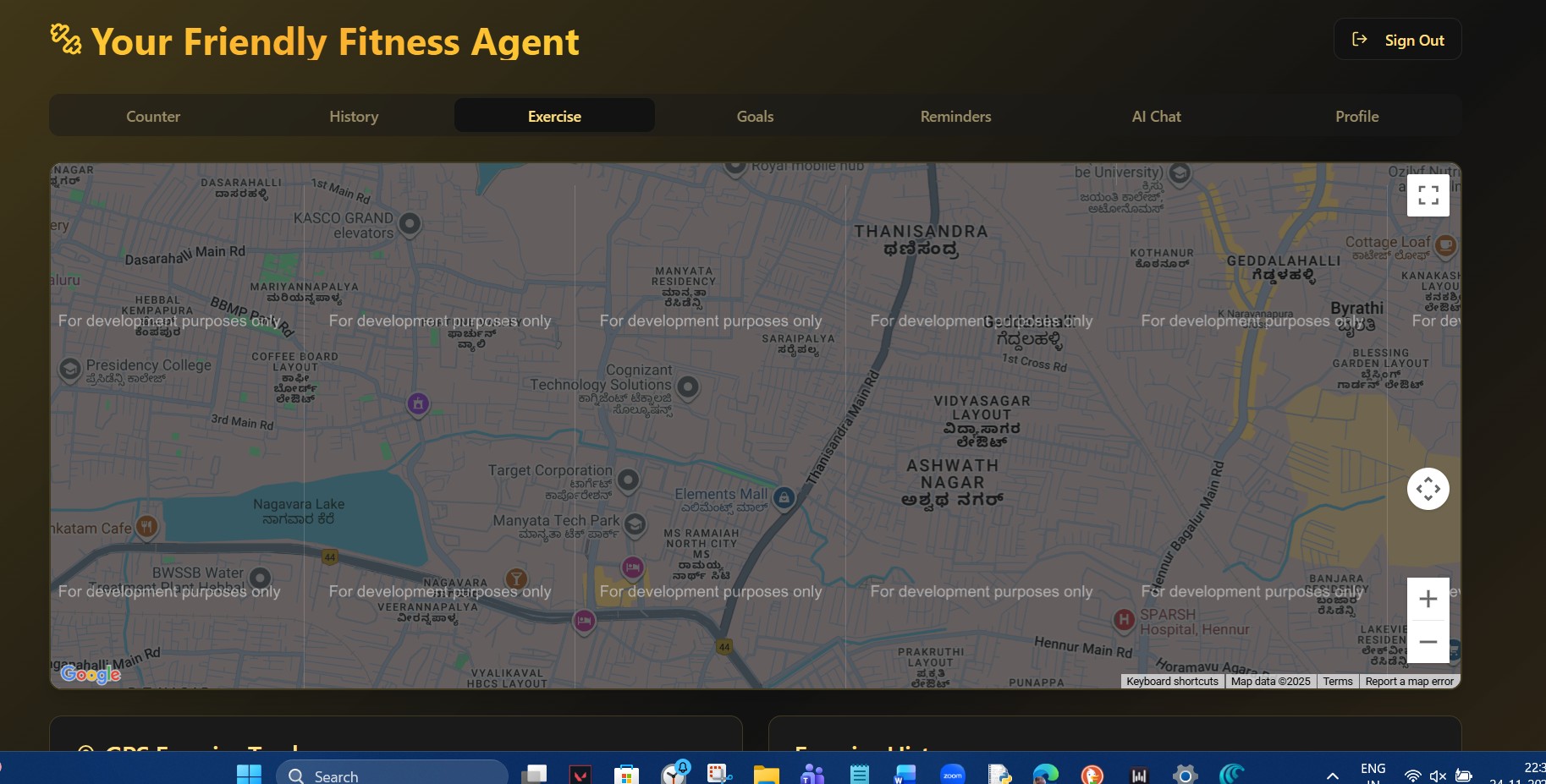Click the orange restaurant marker near Nagavara

(x=516, y=579)
